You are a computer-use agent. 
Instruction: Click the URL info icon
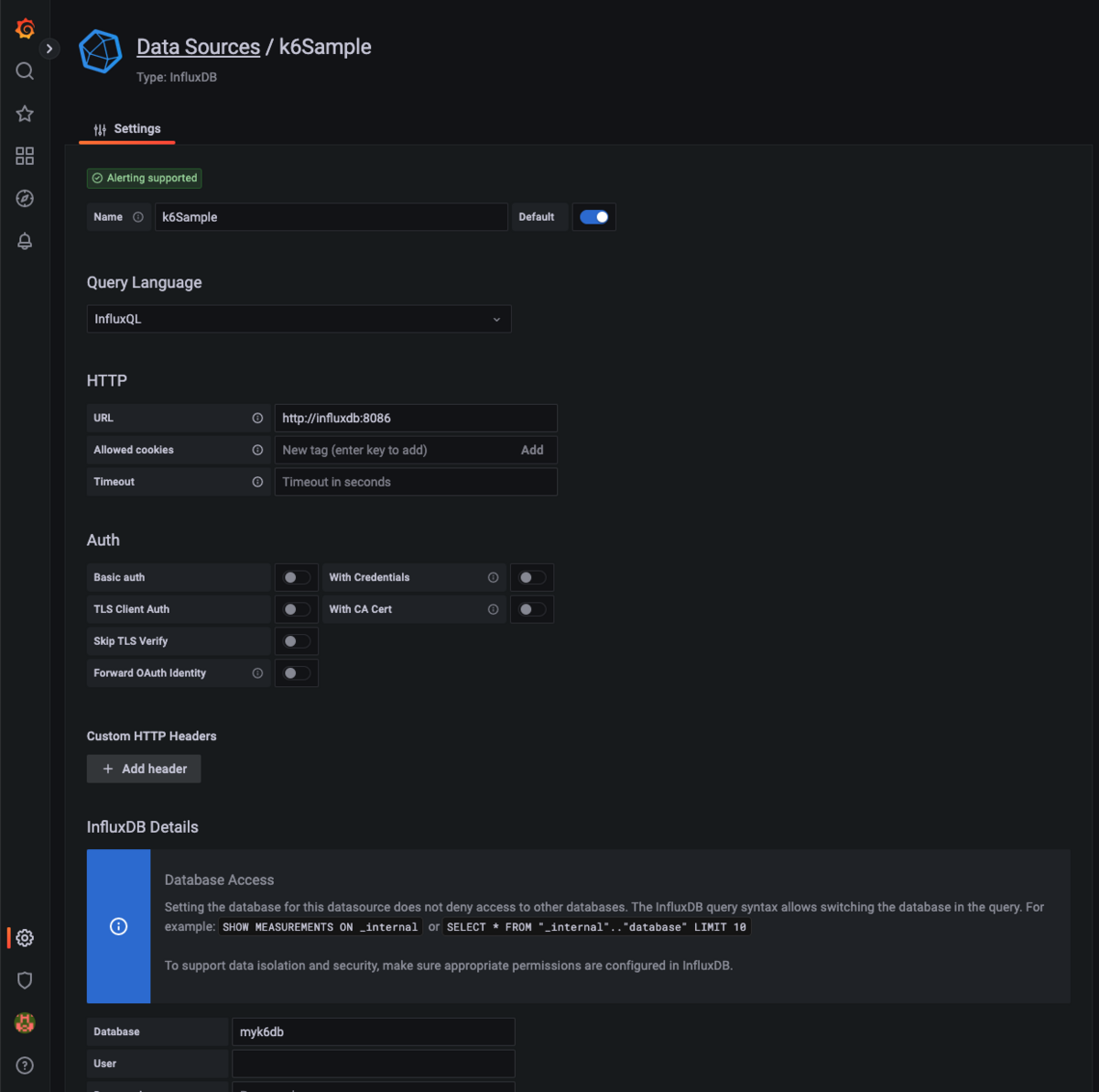pos(257,418)
